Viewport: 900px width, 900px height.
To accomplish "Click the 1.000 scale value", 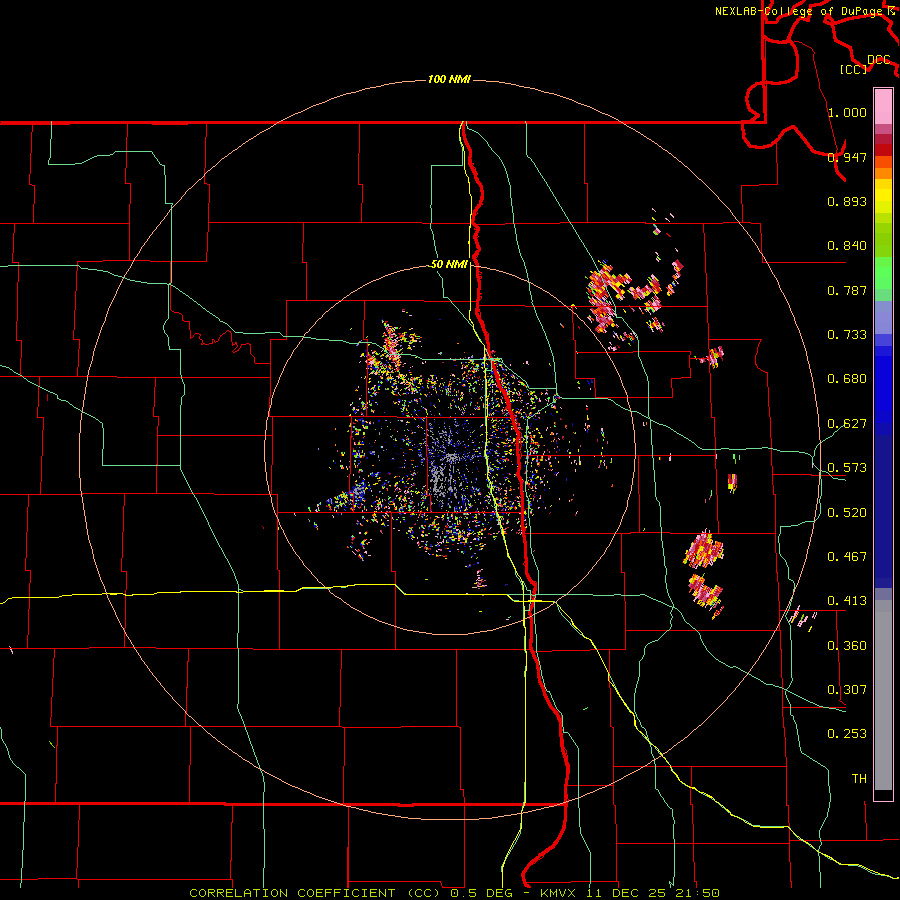I will point(847,112).
